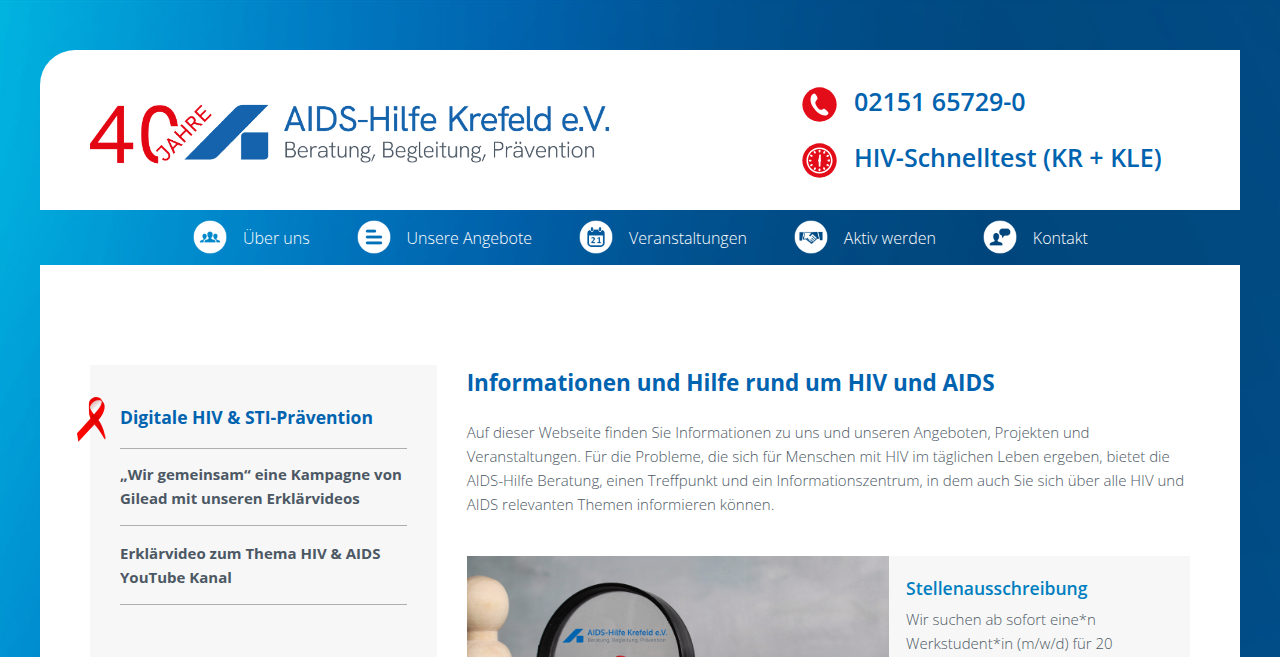Open Erklärvideo zum Thema HIV & AIDS link
This screenshot has width=1280, height=657.
pyautogui.click(x=250, y=565)
